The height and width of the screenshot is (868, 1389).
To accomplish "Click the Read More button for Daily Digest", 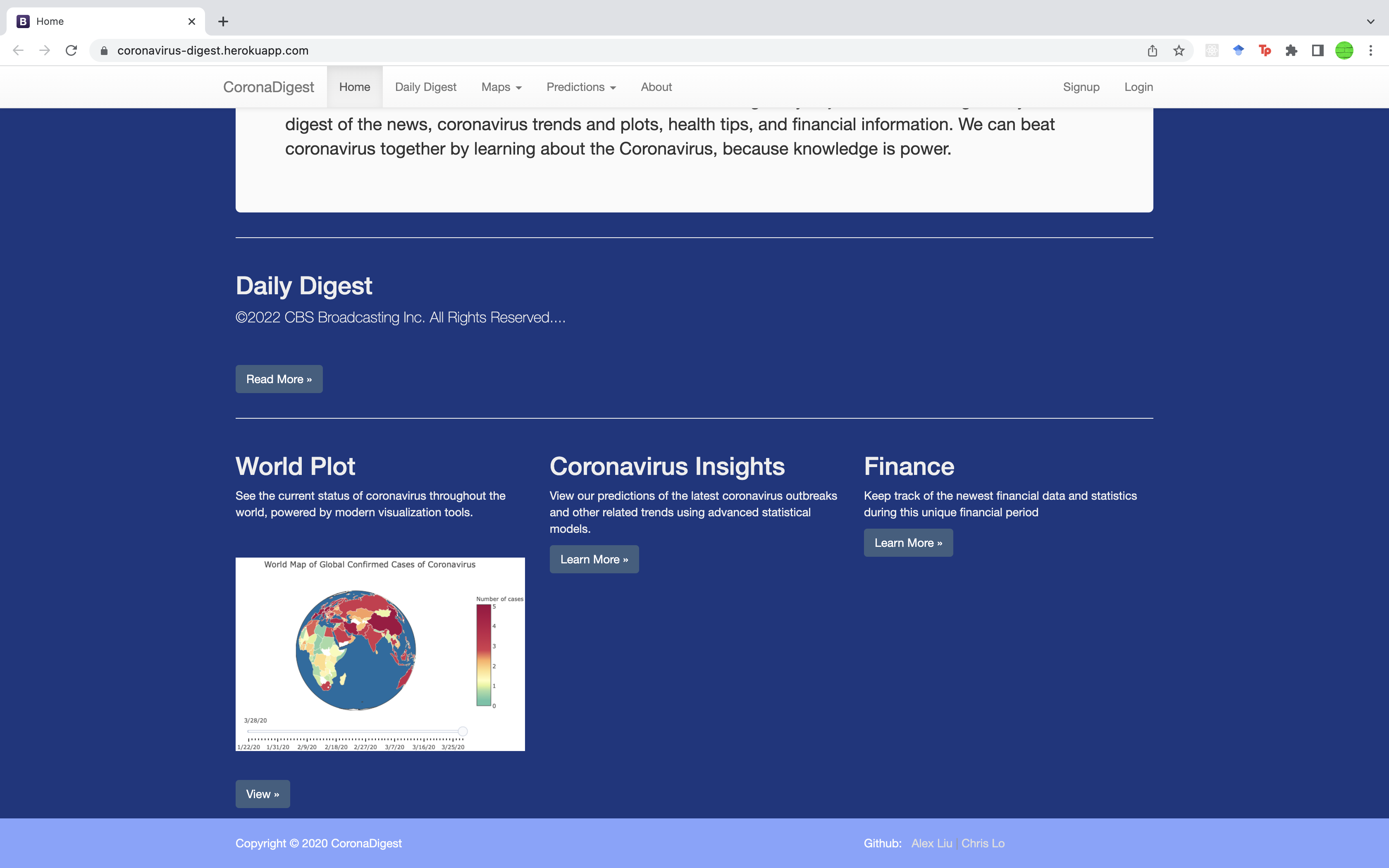I will point(279,379).
